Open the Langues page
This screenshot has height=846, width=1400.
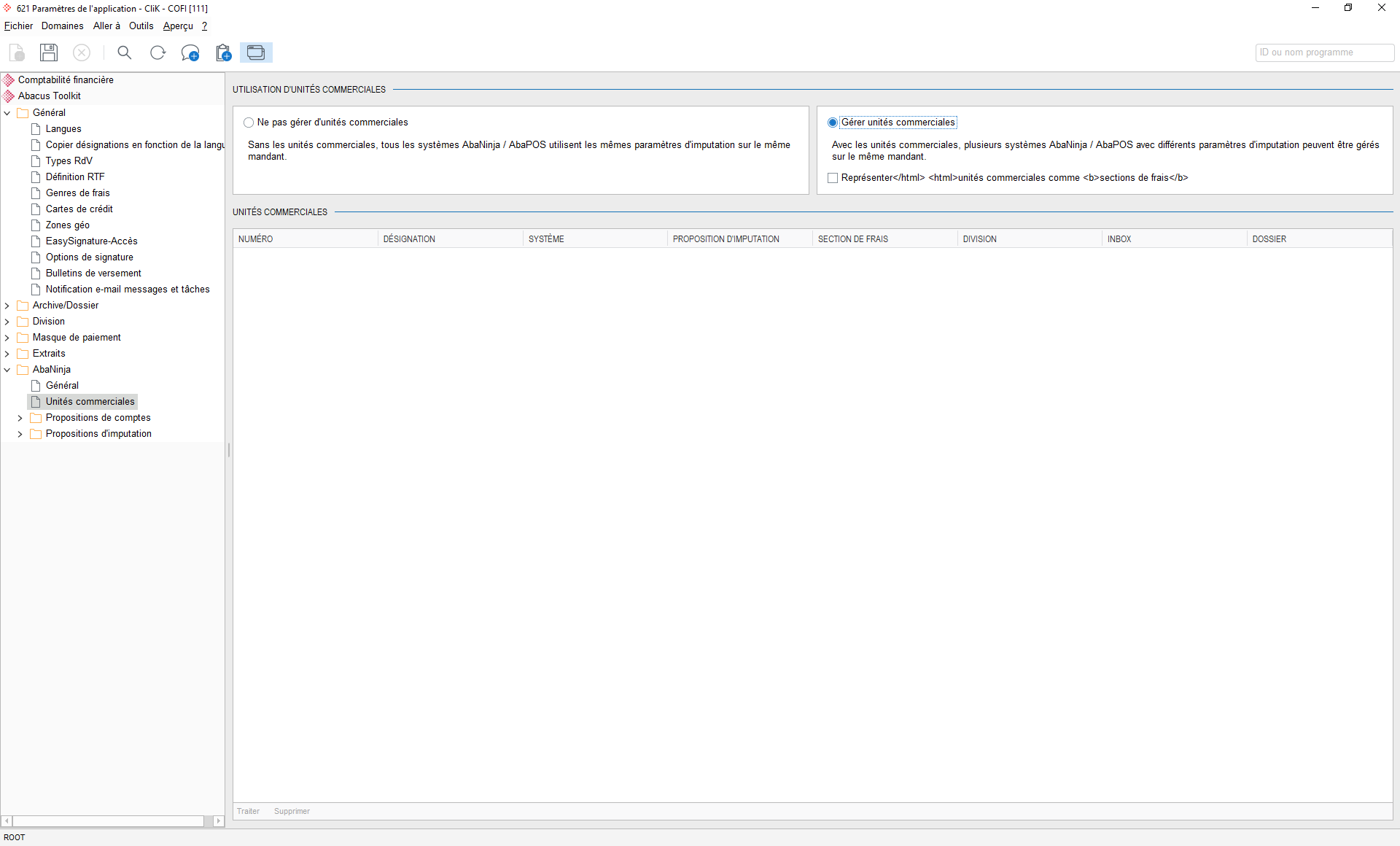point(63,128)
